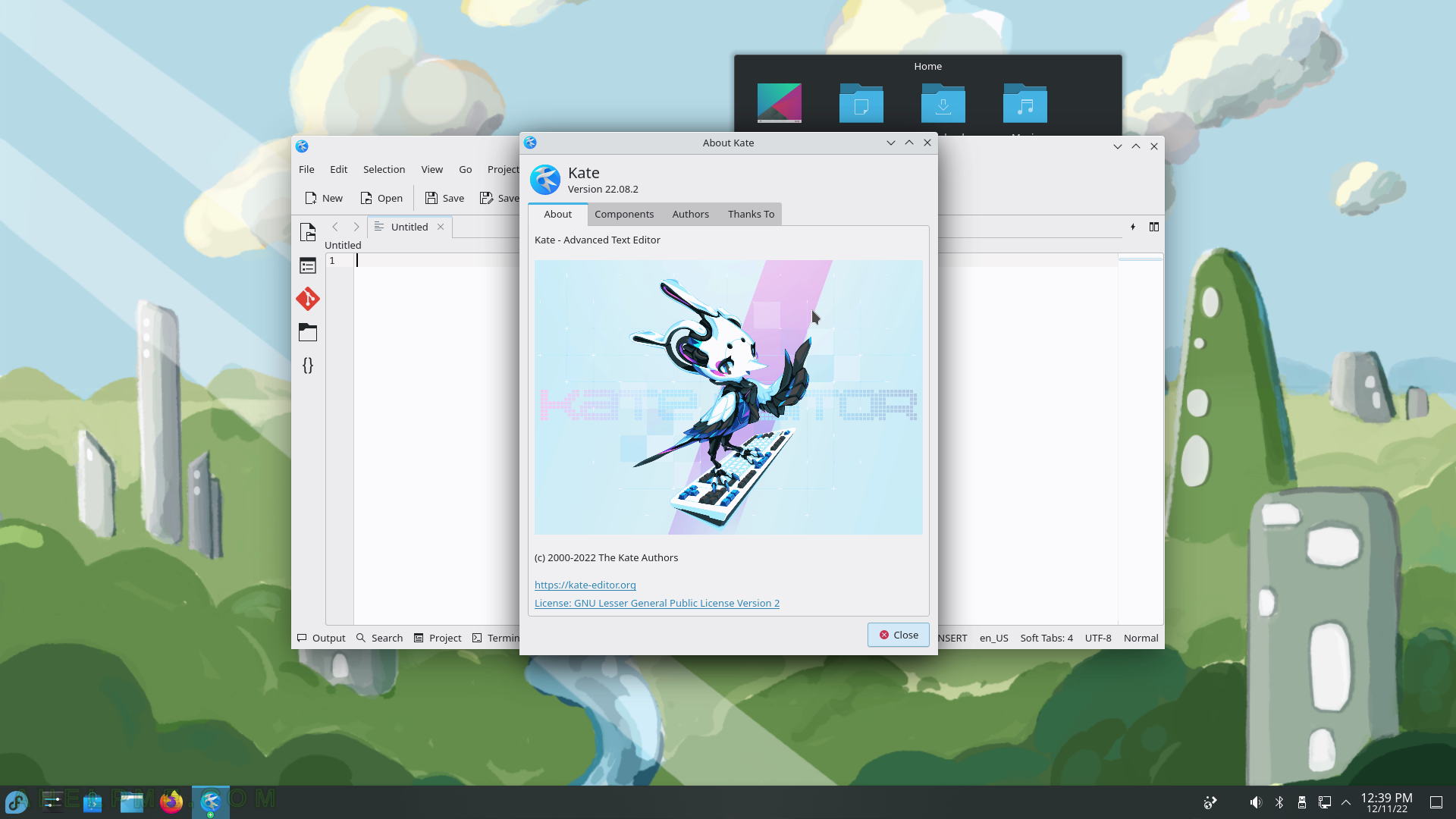The width and height of the screenshot is (1456, 819).
Task: Open the Selection menu
Action: [384, 169]
